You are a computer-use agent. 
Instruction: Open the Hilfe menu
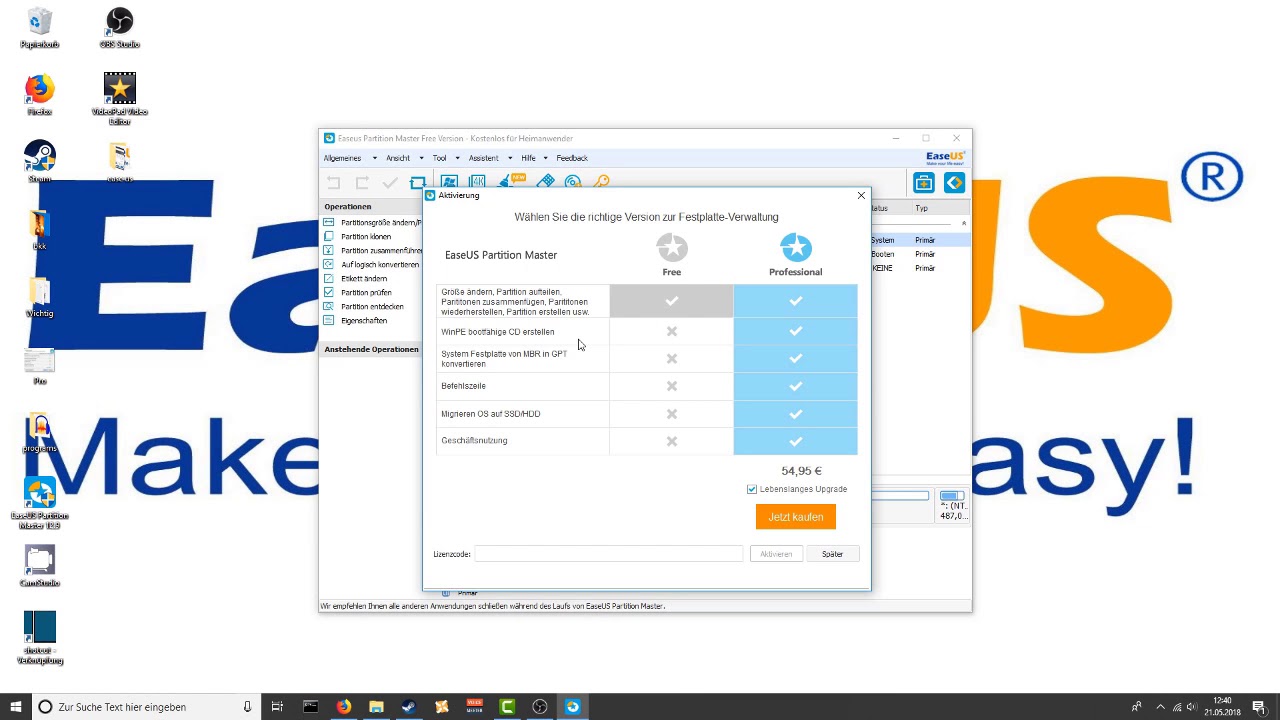click(528, 158)
